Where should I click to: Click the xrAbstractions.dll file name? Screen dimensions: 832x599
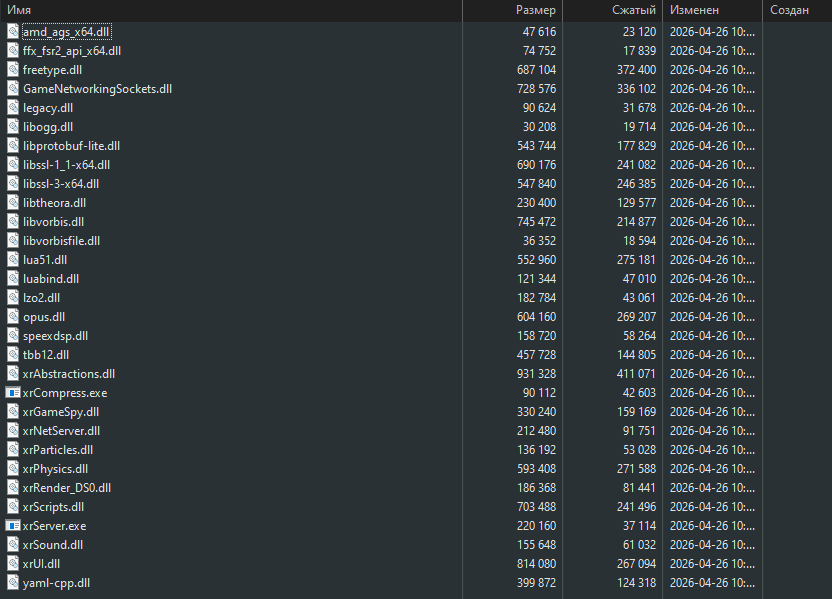pyautogui.click(x=69, y=374)
